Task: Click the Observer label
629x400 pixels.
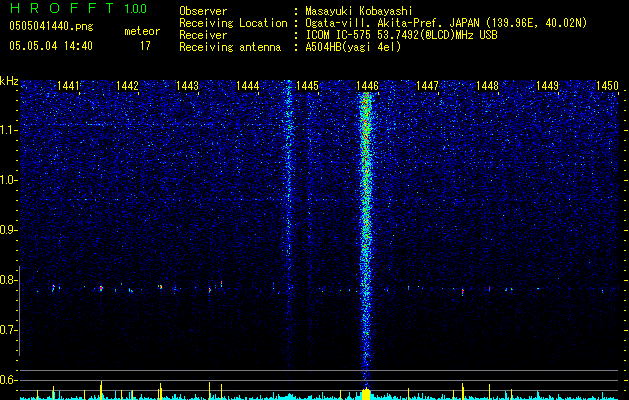Action: click(x=203, y=11)
